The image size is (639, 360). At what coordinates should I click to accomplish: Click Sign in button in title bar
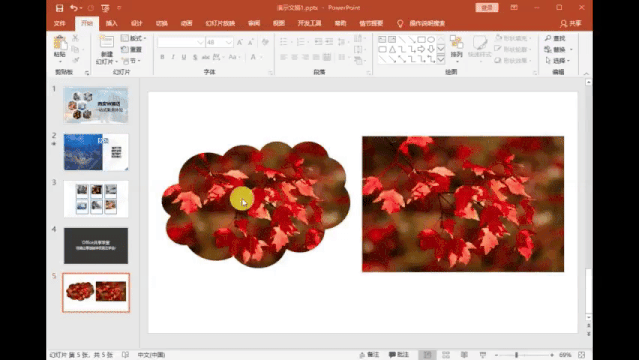487,8
